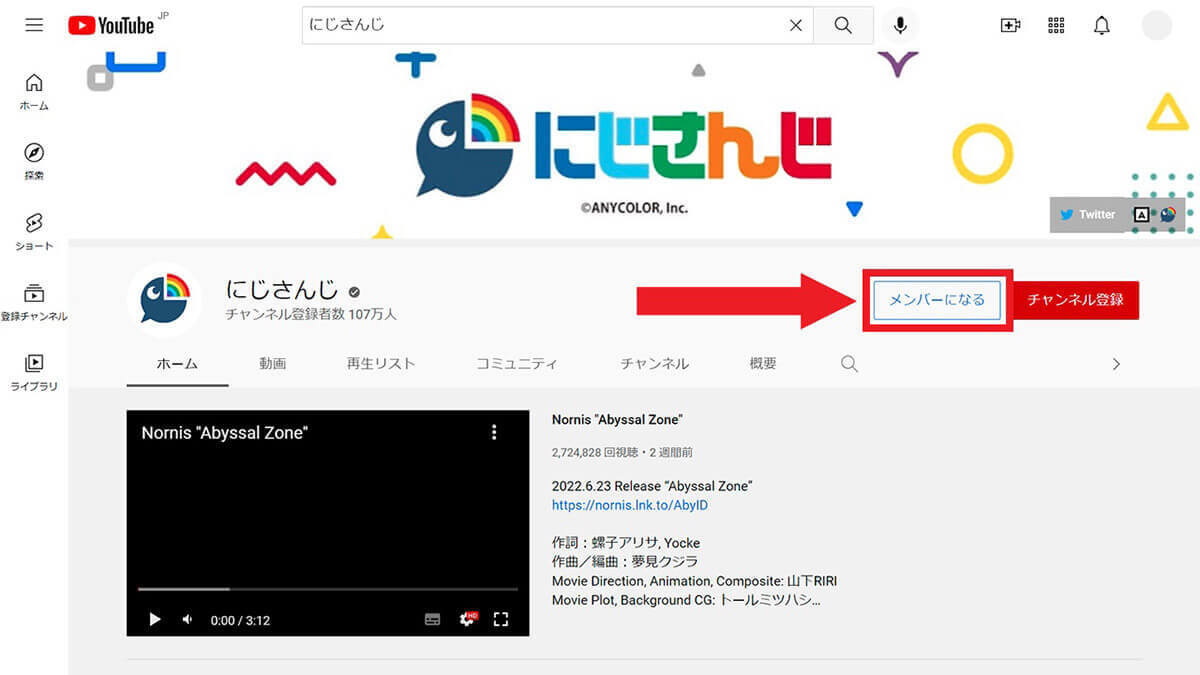Click the A icon banner link

(1142, 214)
